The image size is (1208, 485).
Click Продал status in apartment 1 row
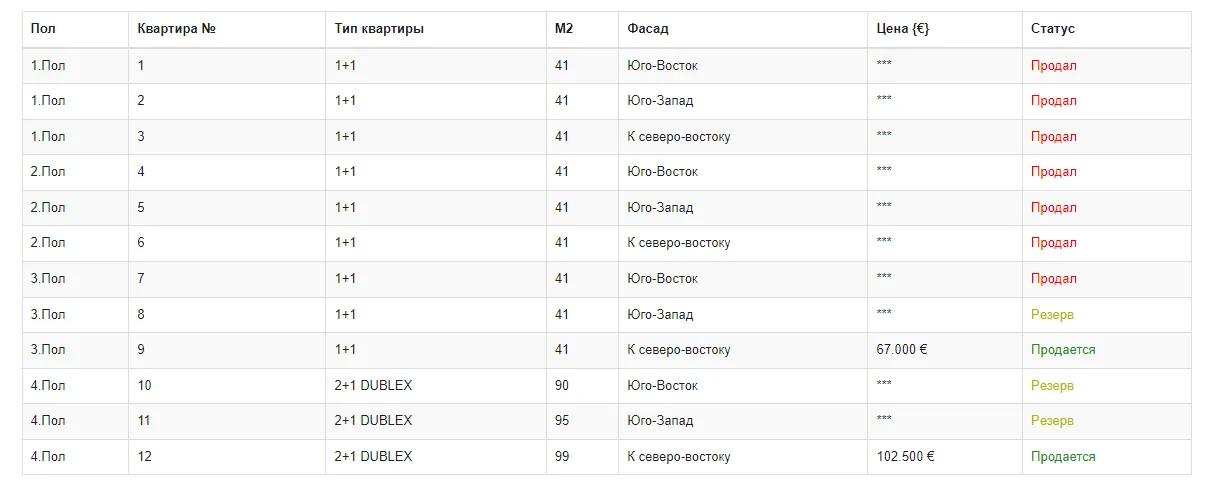1054,66
